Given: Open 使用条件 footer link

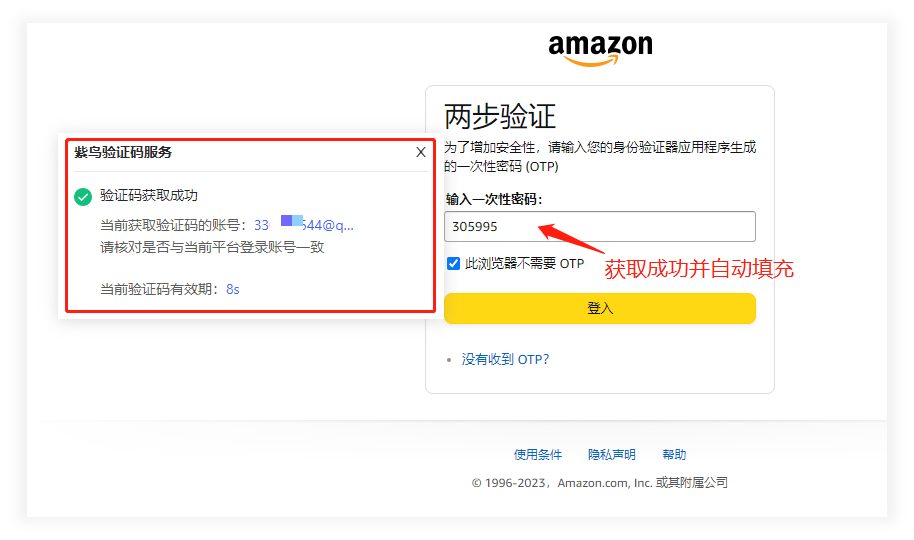Looking at the screenshot, I should tap(537, 454).
